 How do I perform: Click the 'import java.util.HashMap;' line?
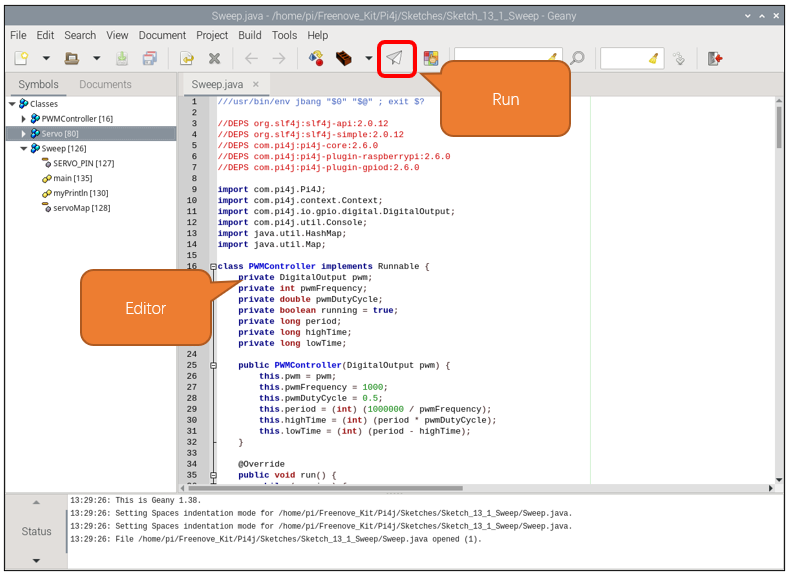[x=282, y=234]
